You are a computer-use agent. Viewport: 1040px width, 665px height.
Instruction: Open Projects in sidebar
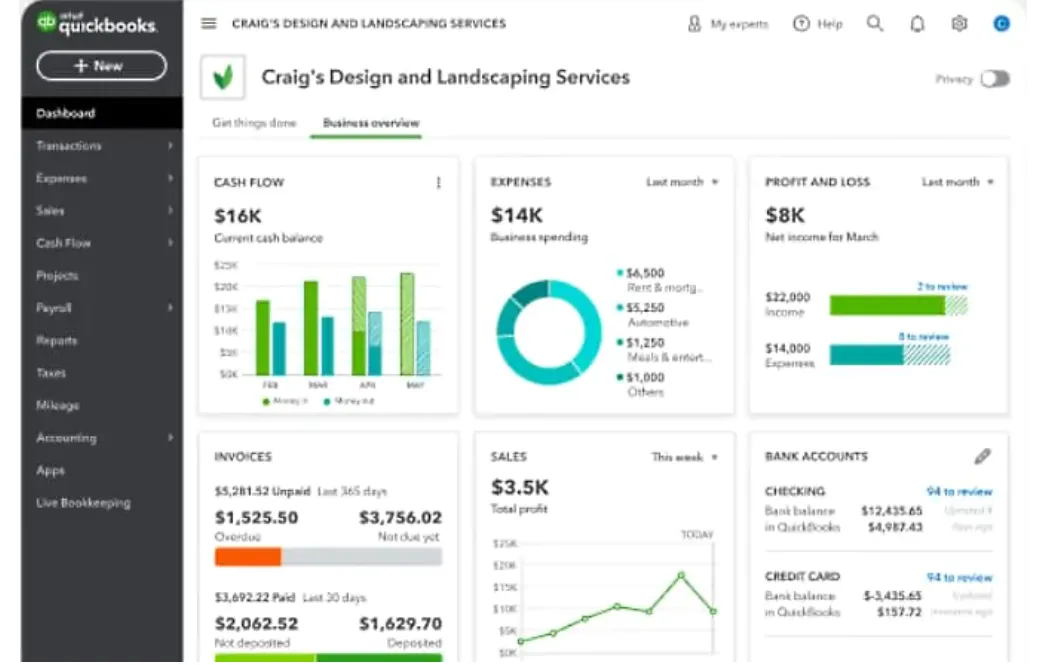pos(102,276)
